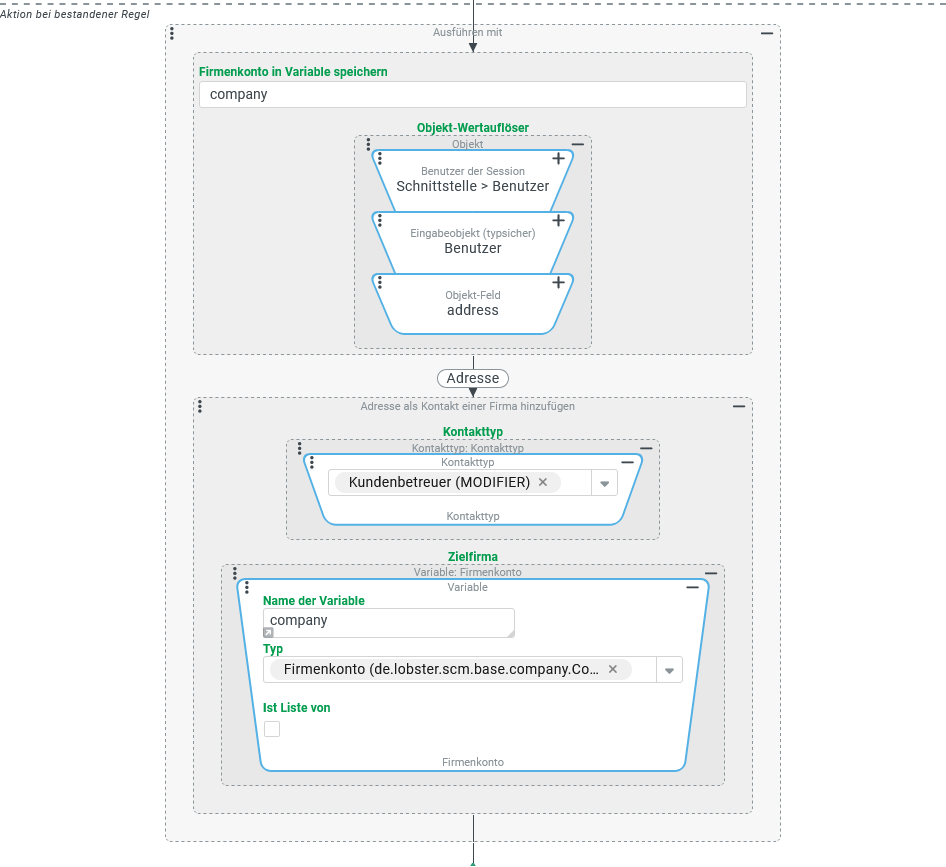Clear the Firmenkonto type selection
This screenshot has height=867, width=946.
coord(613,669)
